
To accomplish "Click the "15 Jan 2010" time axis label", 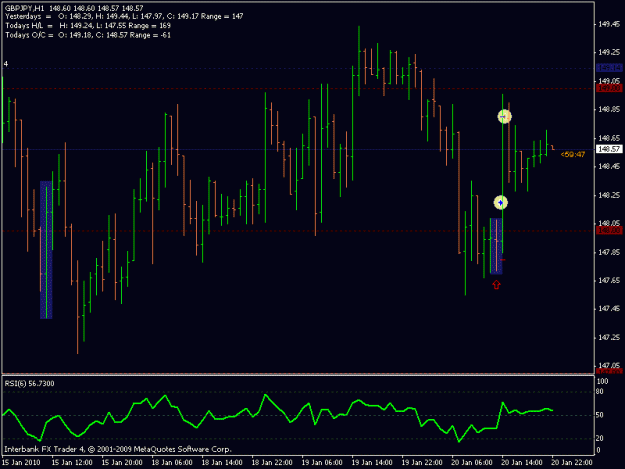I will (22, 463).
